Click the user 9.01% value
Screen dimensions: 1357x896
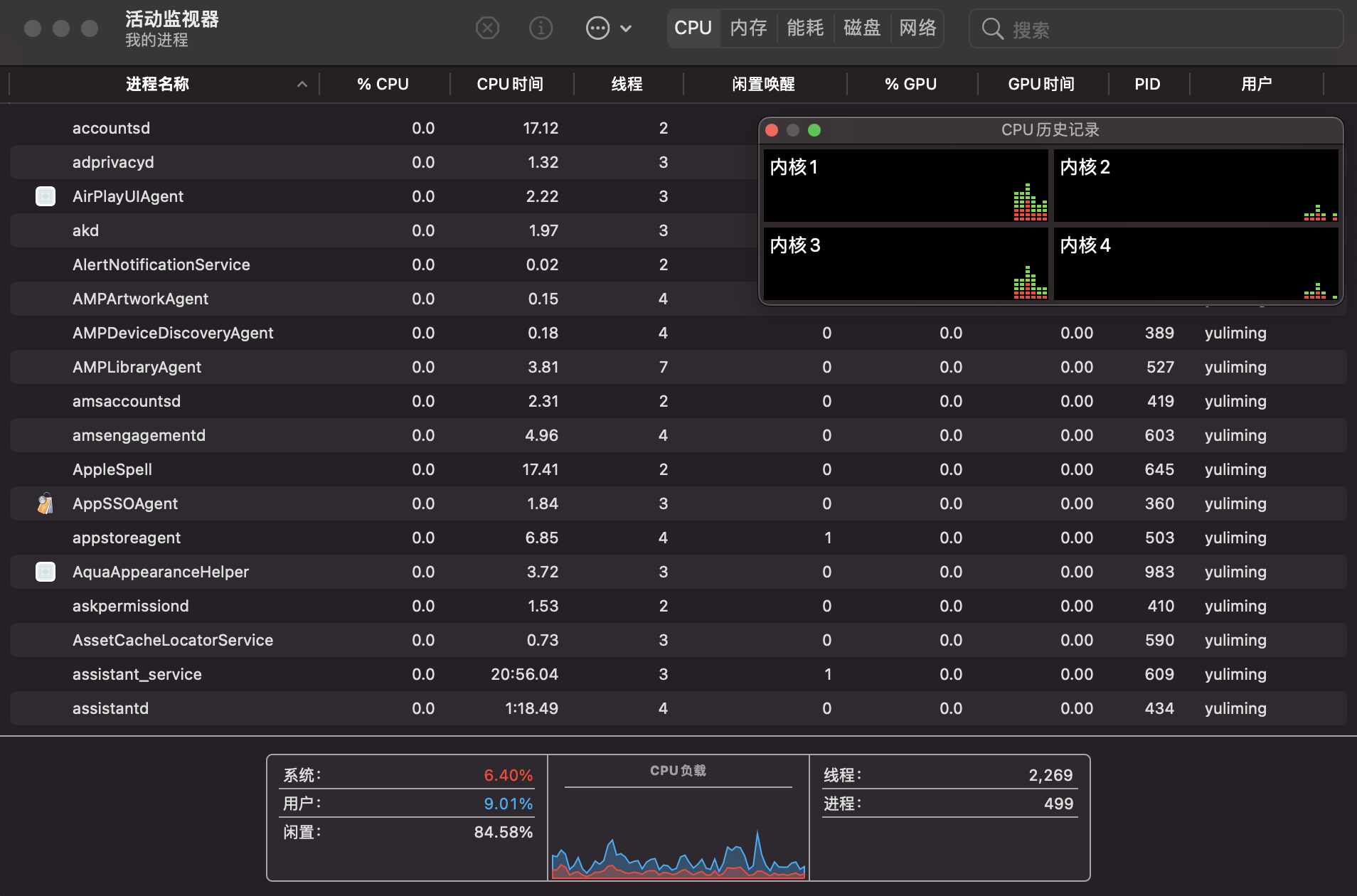[508, 804]
